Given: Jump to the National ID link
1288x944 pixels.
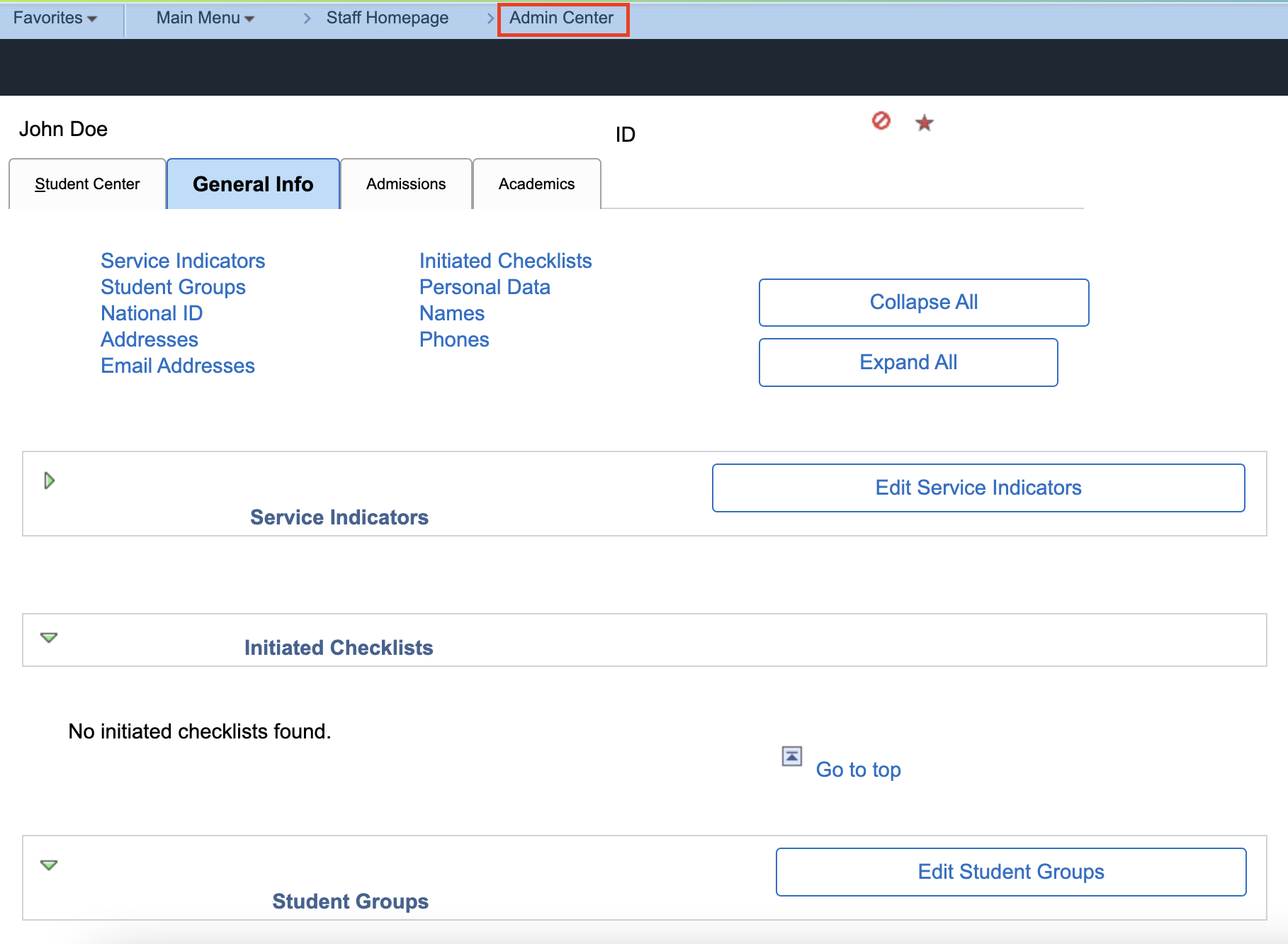Looking at the screenshot, I should [x=152, y=313].
